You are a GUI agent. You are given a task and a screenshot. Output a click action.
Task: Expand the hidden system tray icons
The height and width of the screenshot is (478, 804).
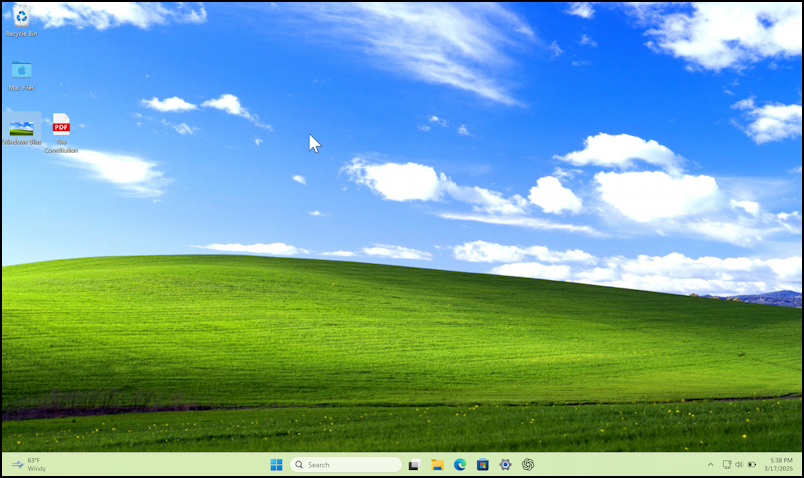click(x=711, y=465)
